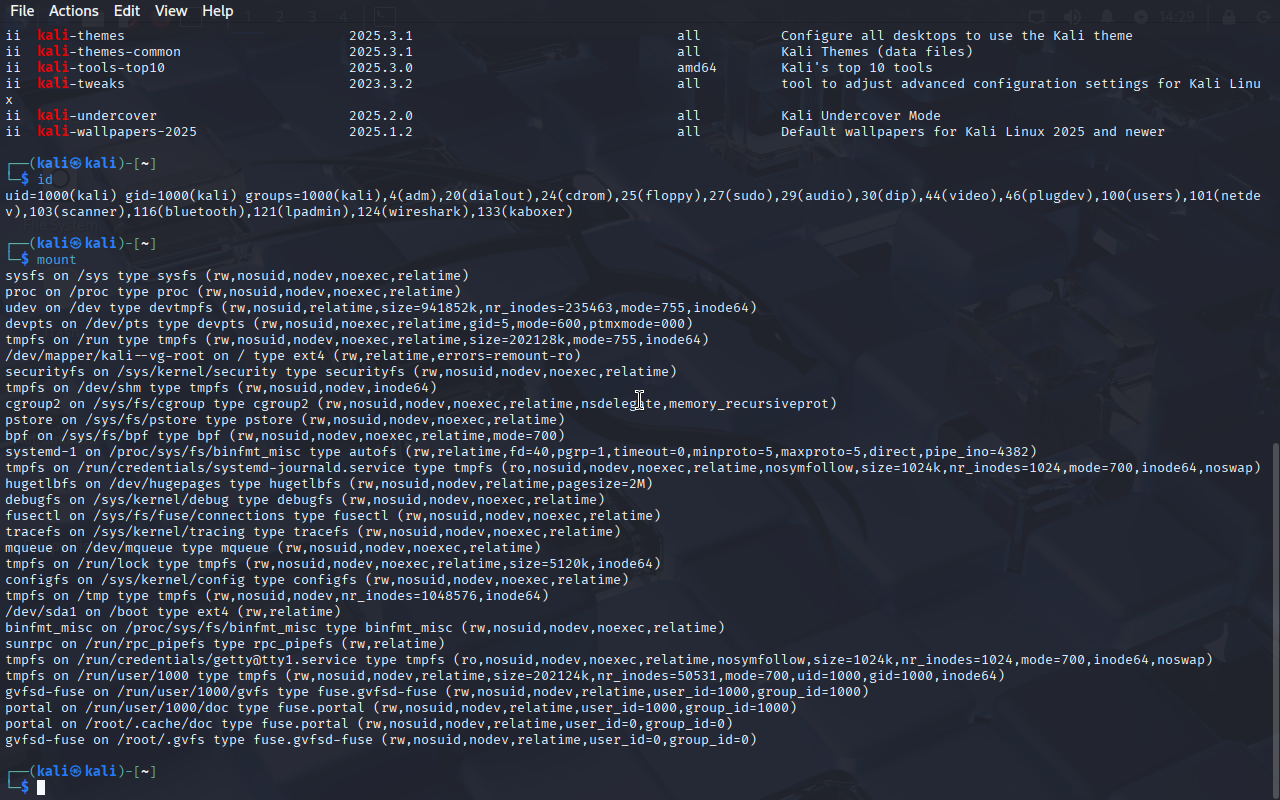Click the 'fusectl on /sys/fs/fuse/connections' line
This screenshot has width=1280, height=800.
(333, 516)
